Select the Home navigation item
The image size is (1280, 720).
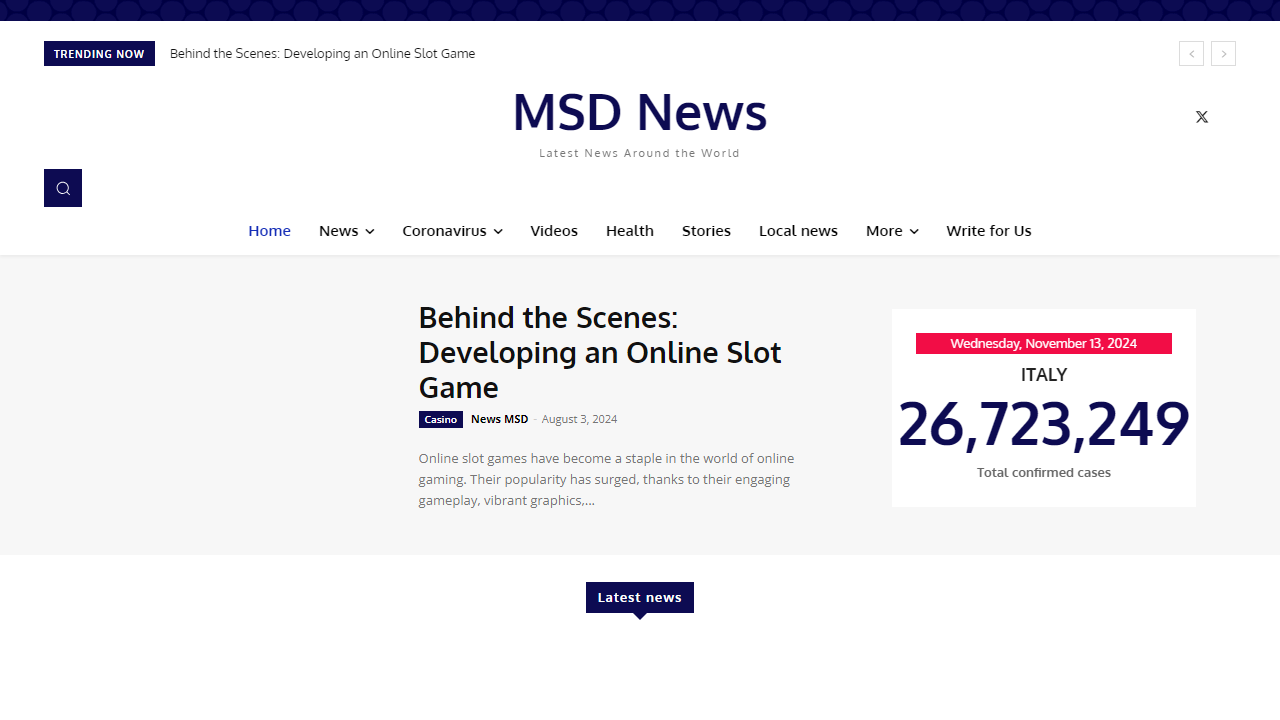(269, 230)
